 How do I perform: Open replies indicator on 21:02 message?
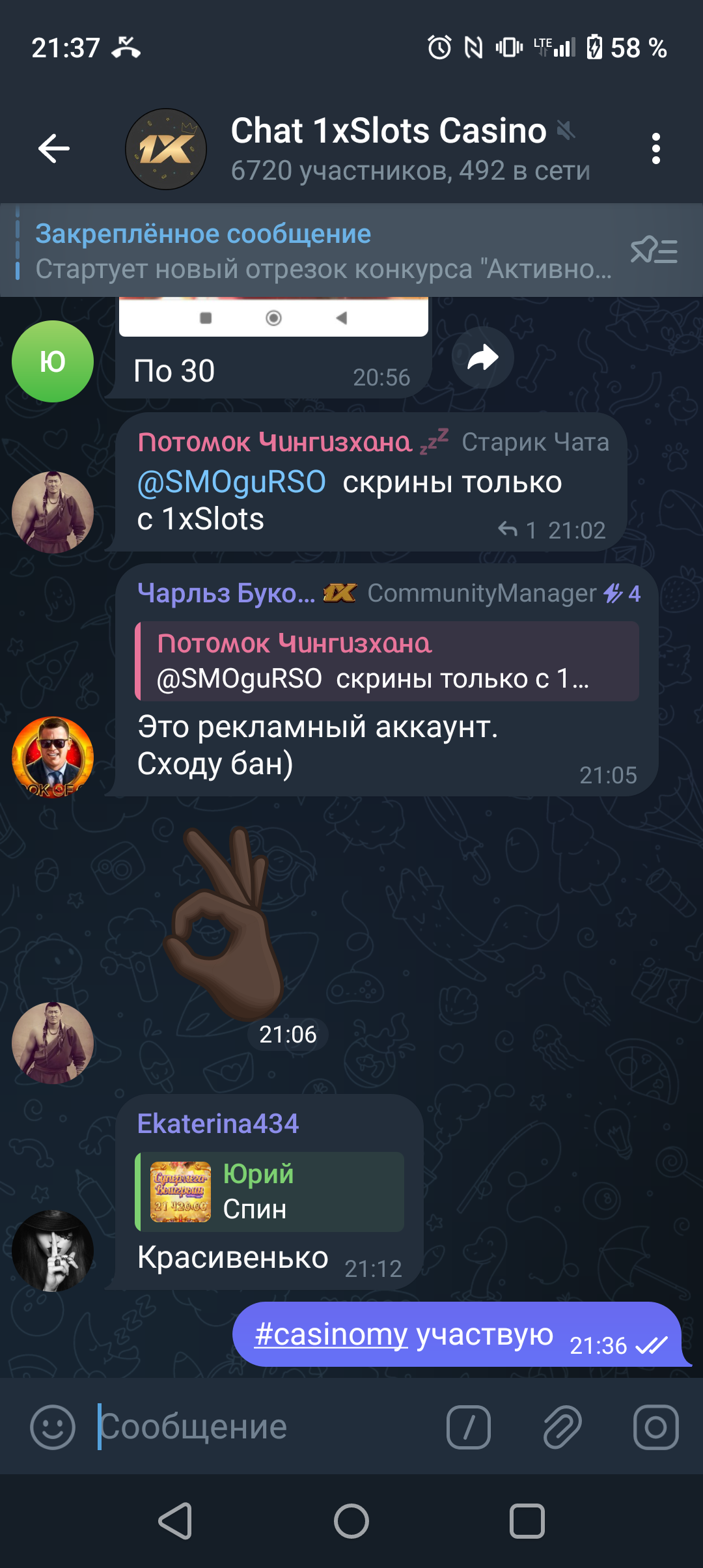[x=517, y=530]
